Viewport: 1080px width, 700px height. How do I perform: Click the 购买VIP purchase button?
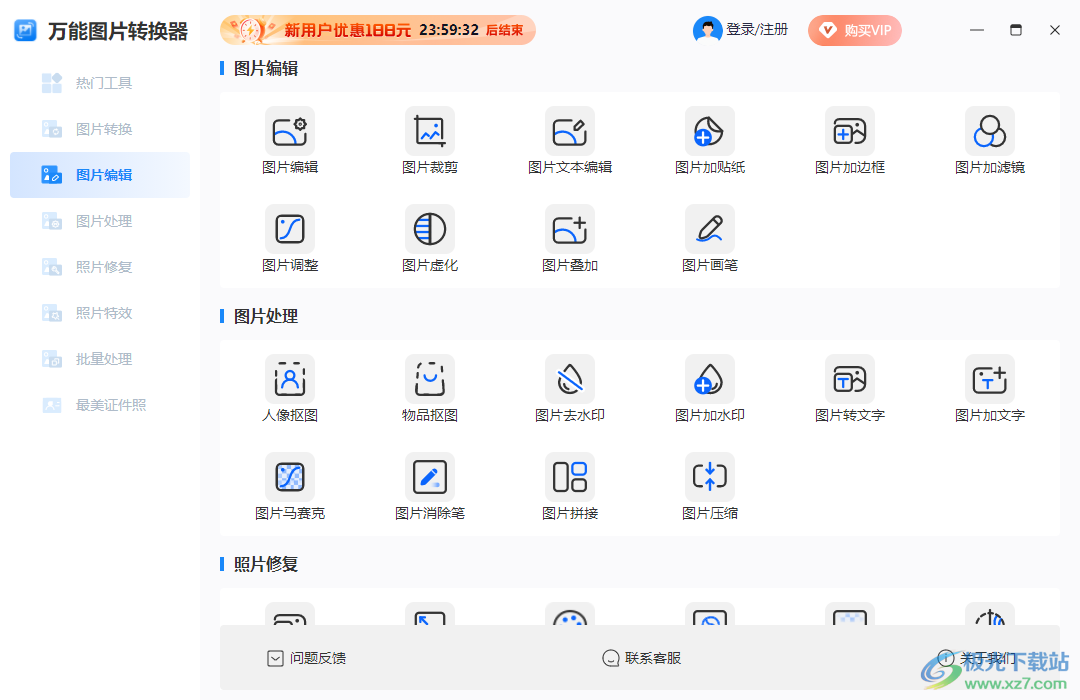click(x=855, y=30)
